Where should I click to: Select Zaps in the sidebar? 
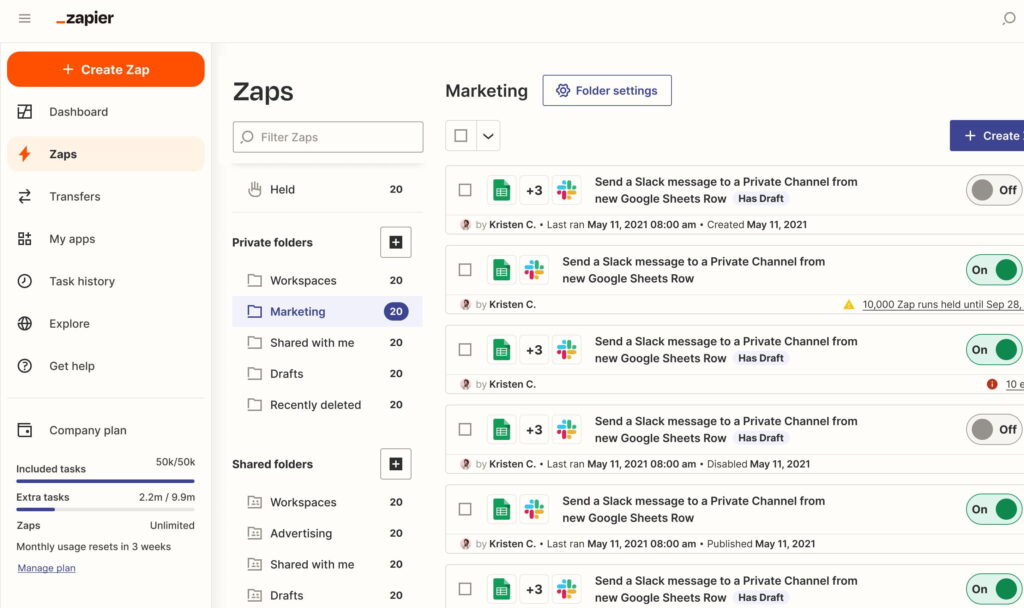coord(106,154)
